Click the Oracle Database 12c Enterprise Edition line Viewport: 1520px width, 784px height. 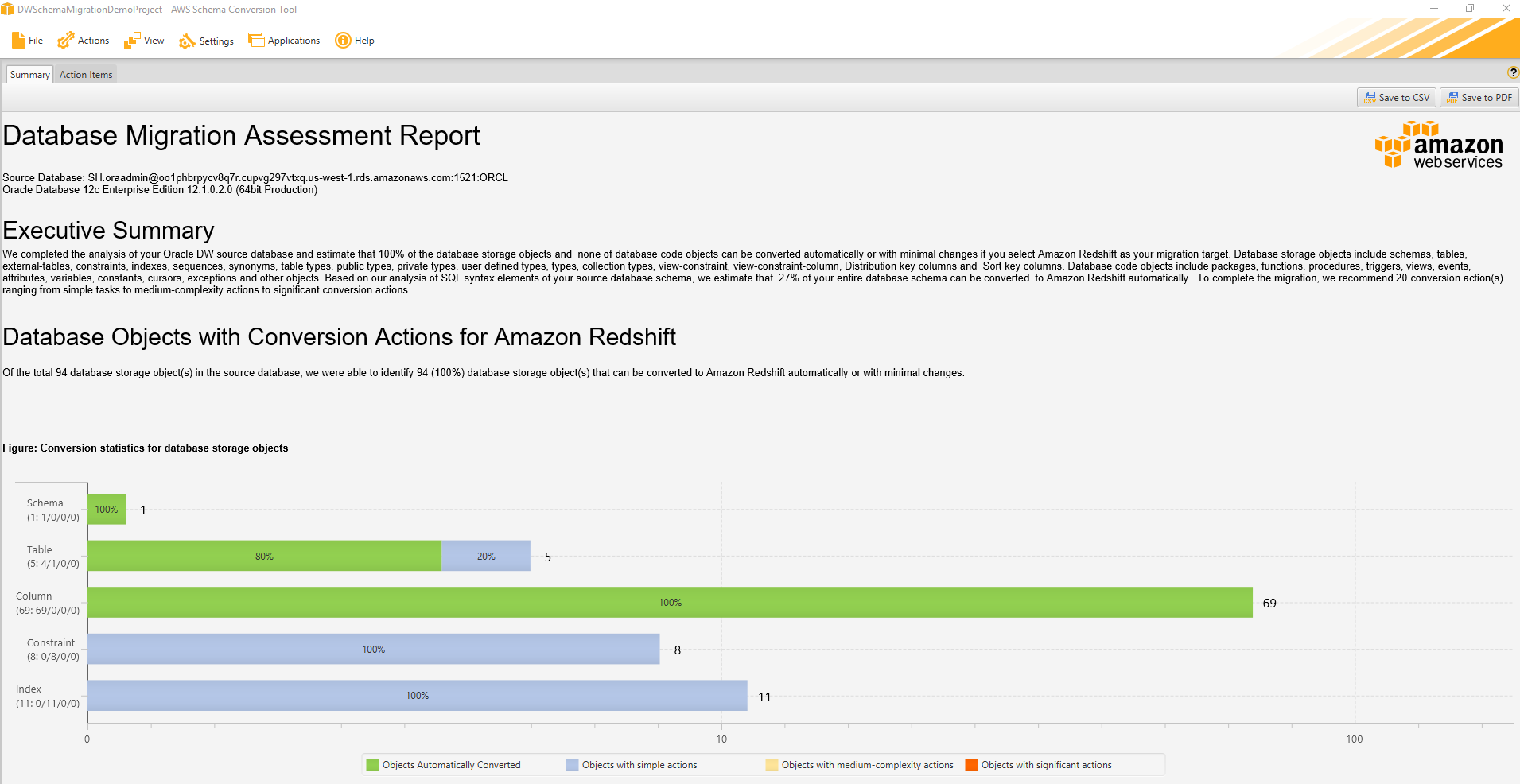tap(160, 190)
